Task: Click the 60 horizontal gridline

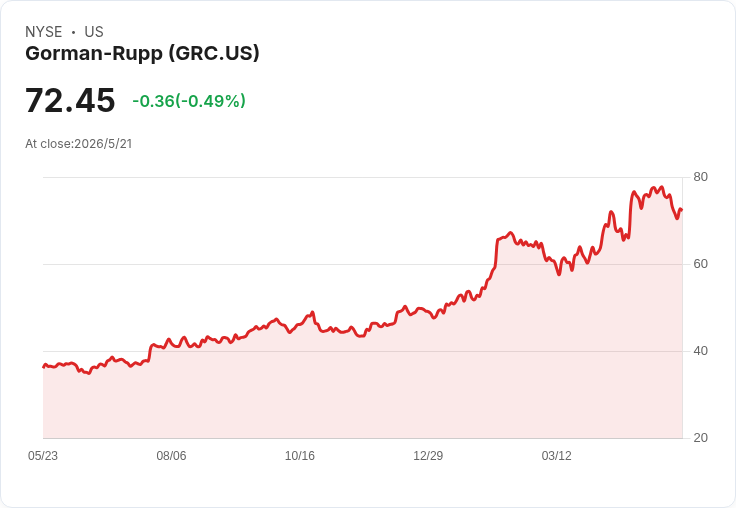Action: point(362,264)
